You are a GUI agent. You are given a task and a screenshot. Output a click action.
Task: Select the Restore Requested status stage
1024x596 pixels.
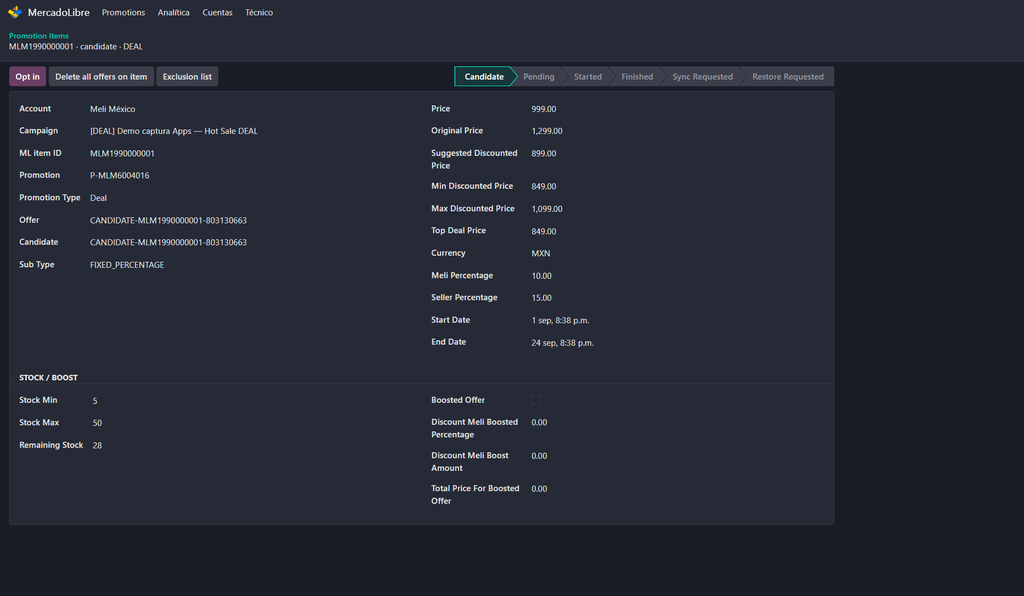pos(788,76)
